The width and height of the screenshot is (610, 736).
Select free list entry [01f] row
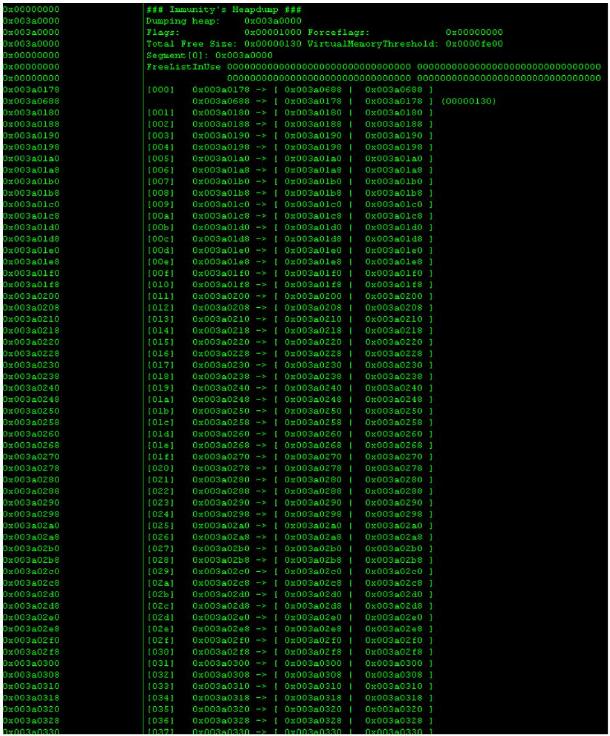pyautogui.click(x=290, y=457)
